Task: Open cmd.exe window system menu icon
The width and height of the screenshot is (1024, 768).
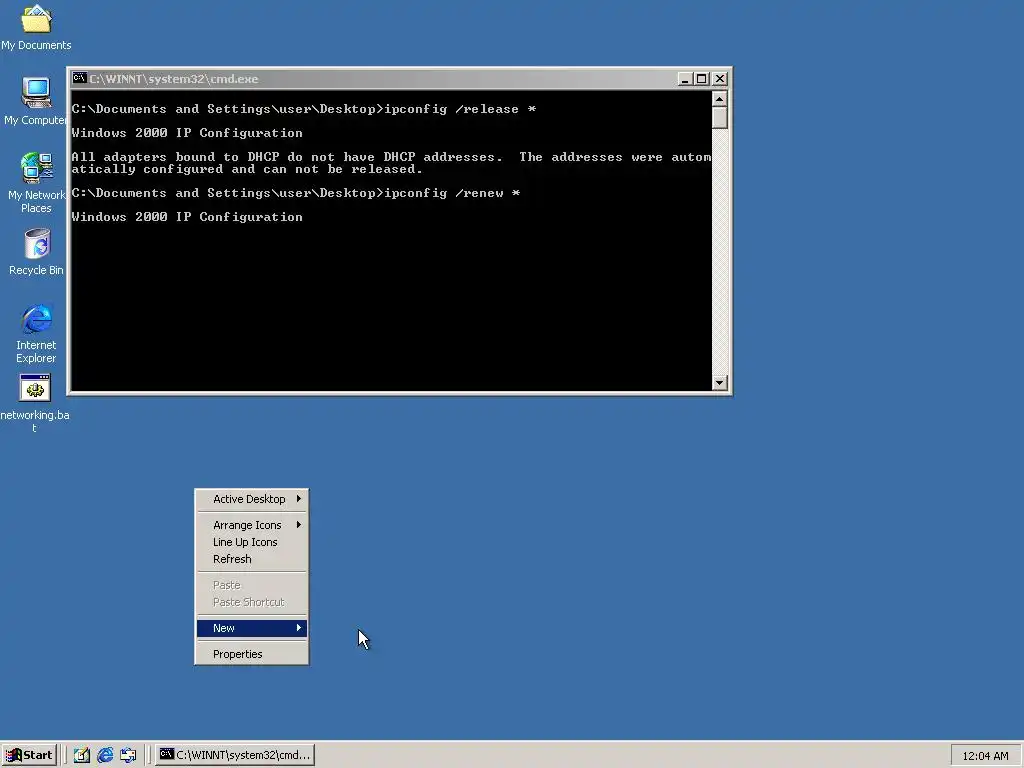Action: tap(80, 78)
